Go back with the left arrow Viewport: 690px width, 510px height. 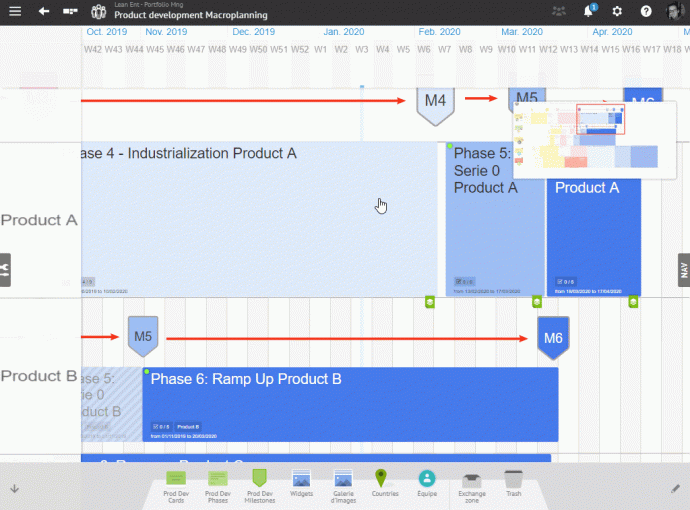click(44, 11)
